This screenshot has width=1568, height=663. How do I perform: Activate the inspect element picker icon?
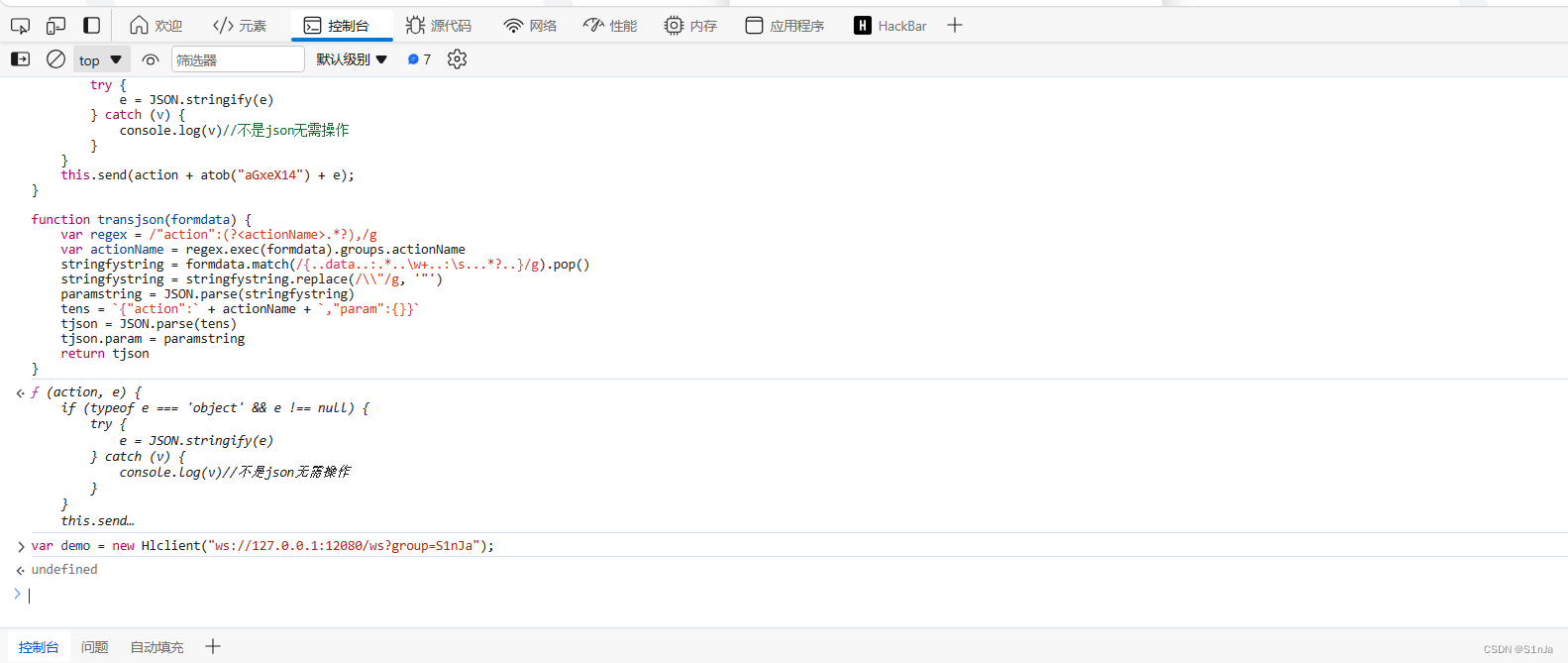click(x=20, y=26)
